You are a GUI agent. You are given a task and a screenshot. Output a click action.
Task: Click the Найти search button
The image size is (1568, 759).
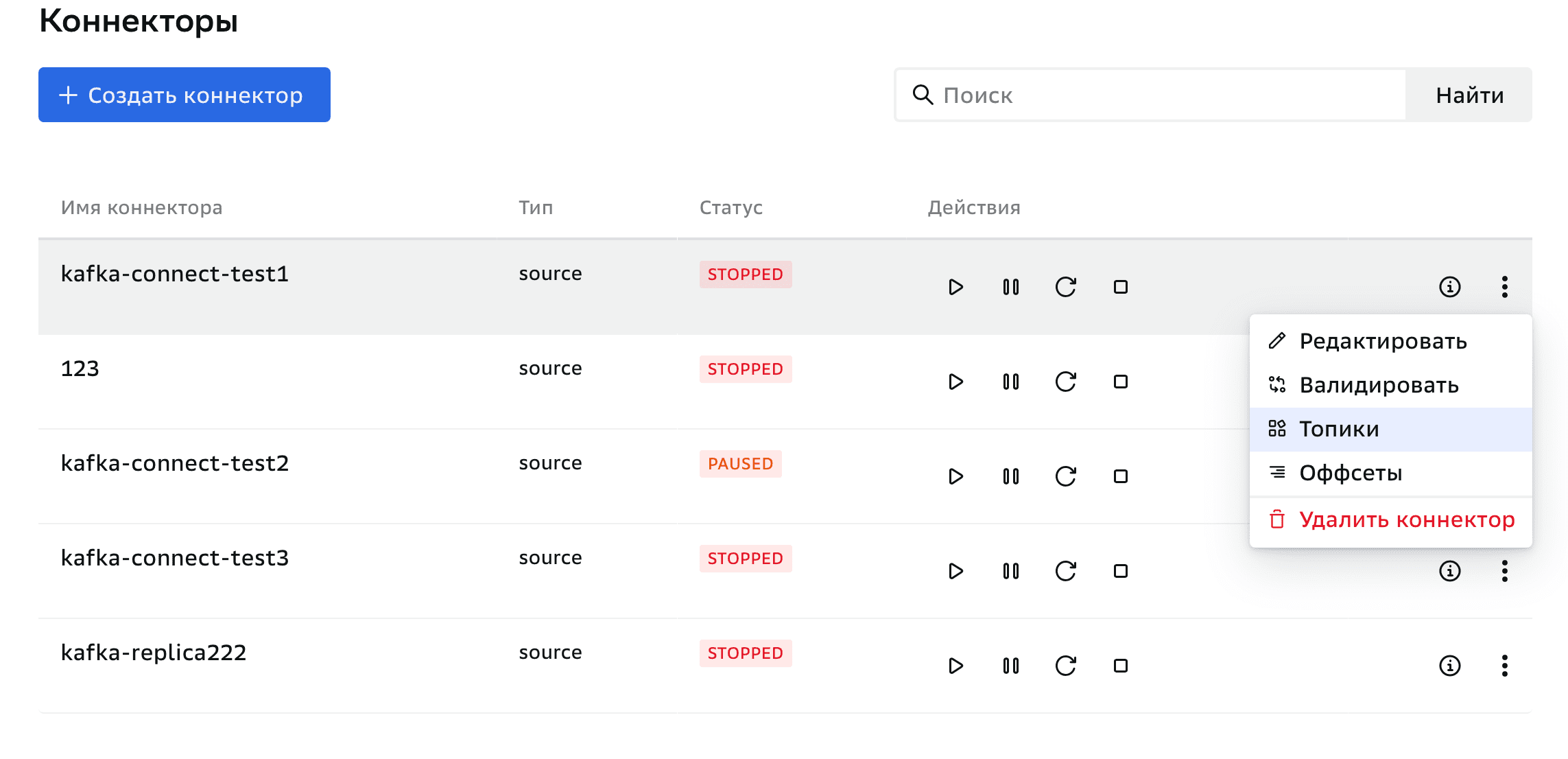(x=1469, y=95)
